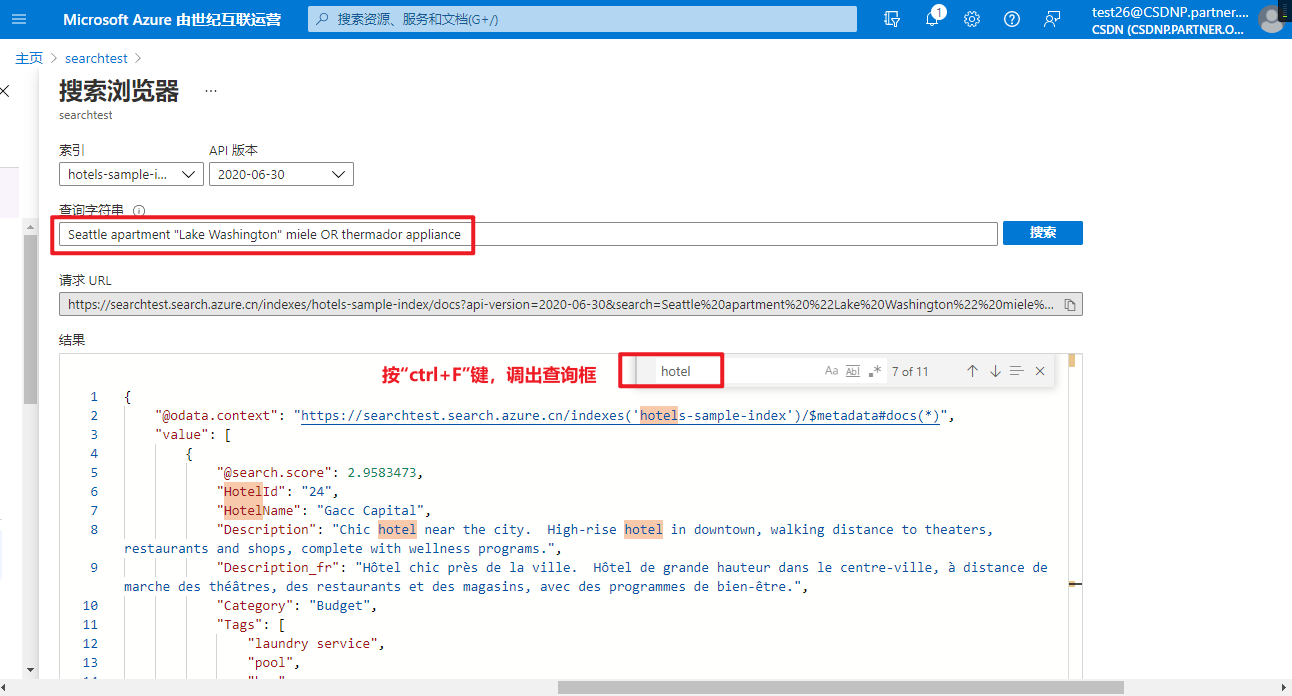Open the API 版本 2020-06-30 dropdown

(x=281, y=174)
